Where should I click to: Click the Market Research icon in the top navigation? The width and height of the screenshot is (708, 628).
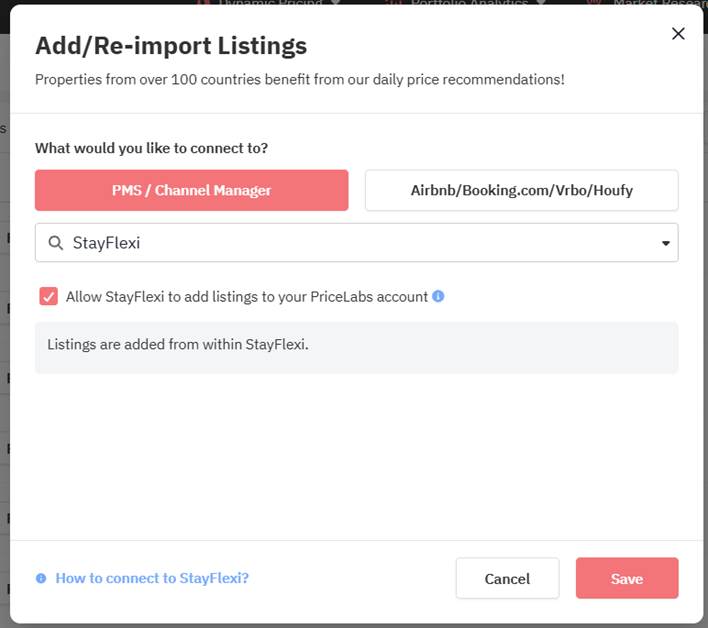point(595,2)
